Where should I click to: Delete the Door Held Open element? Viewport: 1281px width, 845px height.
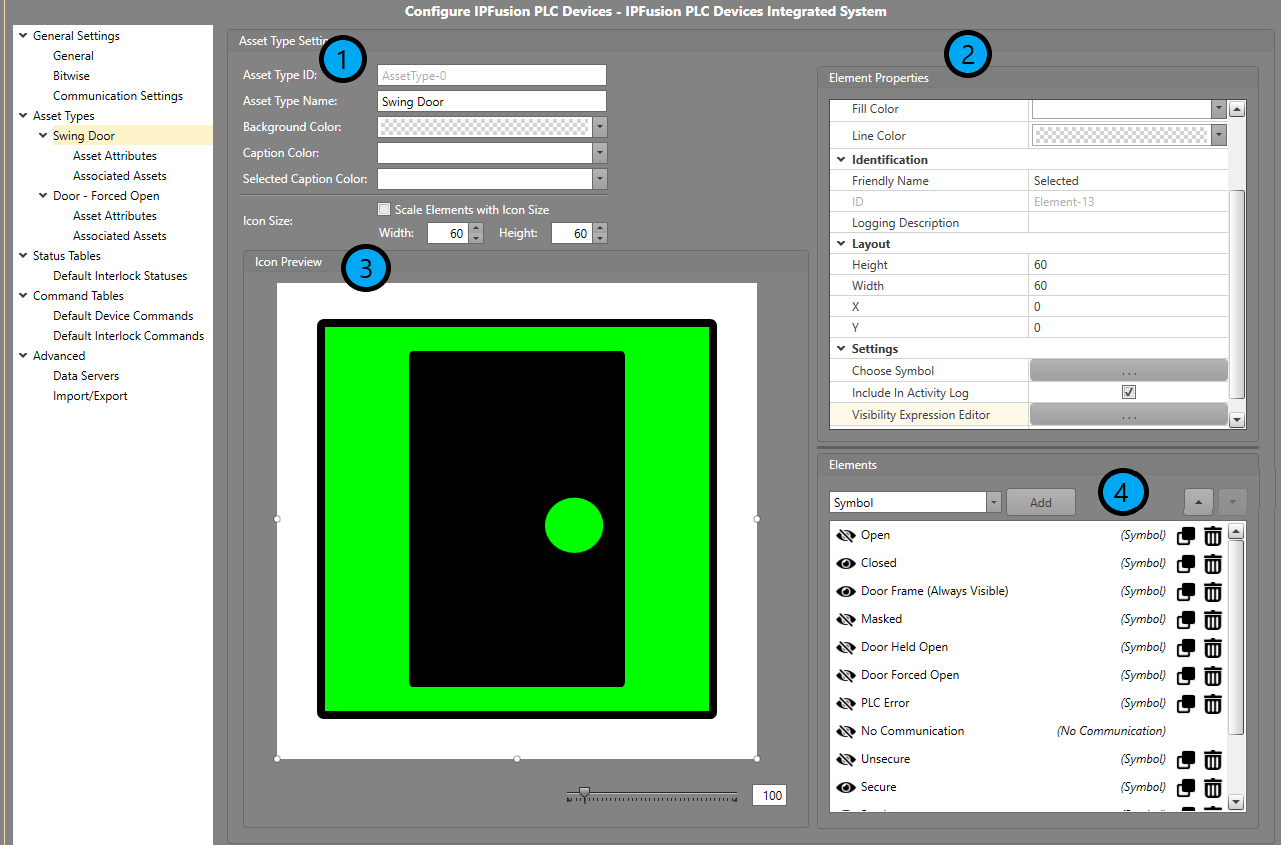(x=1213, y=648)
